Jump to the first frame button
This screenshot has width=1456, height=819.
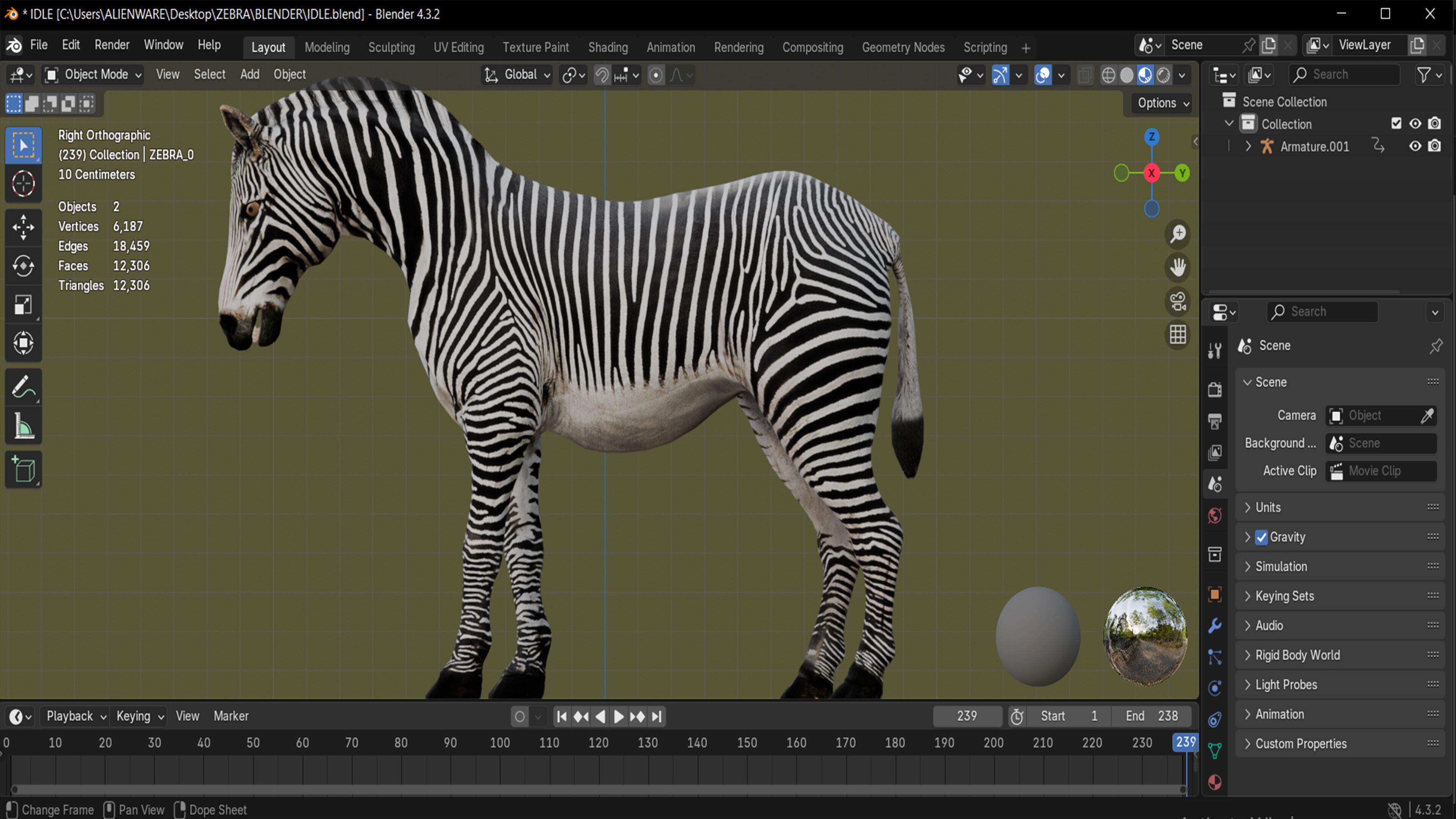click(x=561, y=717)
